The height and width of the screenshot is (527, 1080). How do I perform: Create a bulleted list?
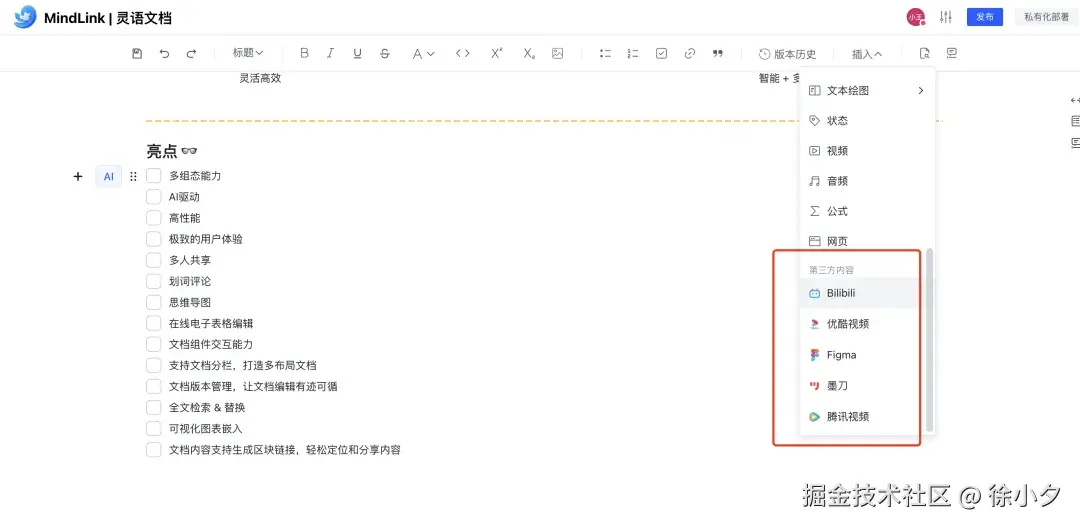click(x=605, y=54)
